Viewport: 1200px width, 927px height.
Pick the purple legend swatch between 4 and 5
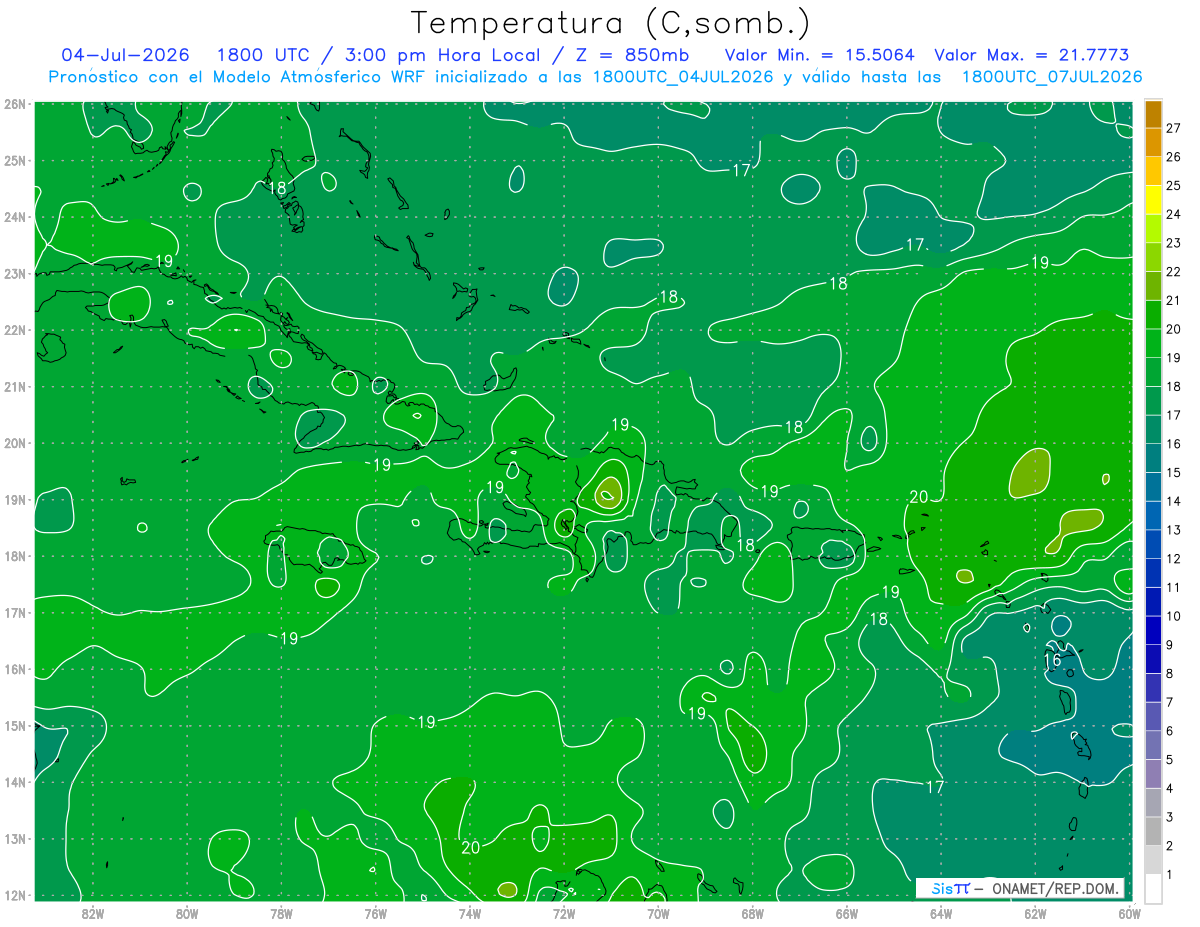point(1153,773)
